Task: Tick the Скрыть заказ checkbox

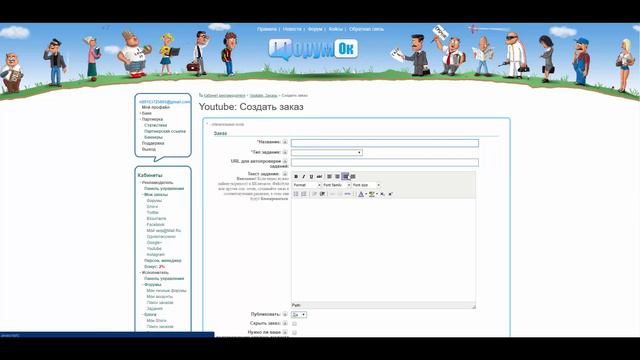Action: click(x=294, y=324)
